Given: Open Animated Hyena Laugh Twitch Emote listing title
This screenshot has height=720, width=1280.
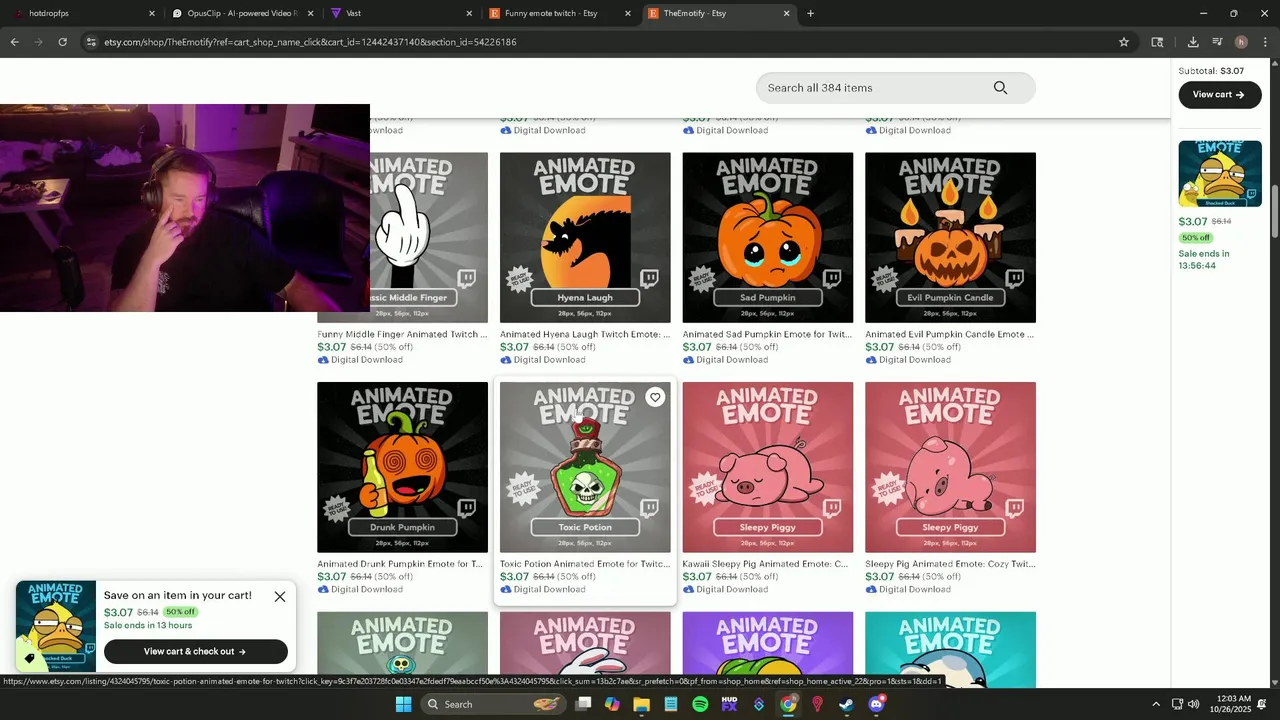Looking at the screenshot, I should (585, 334).
